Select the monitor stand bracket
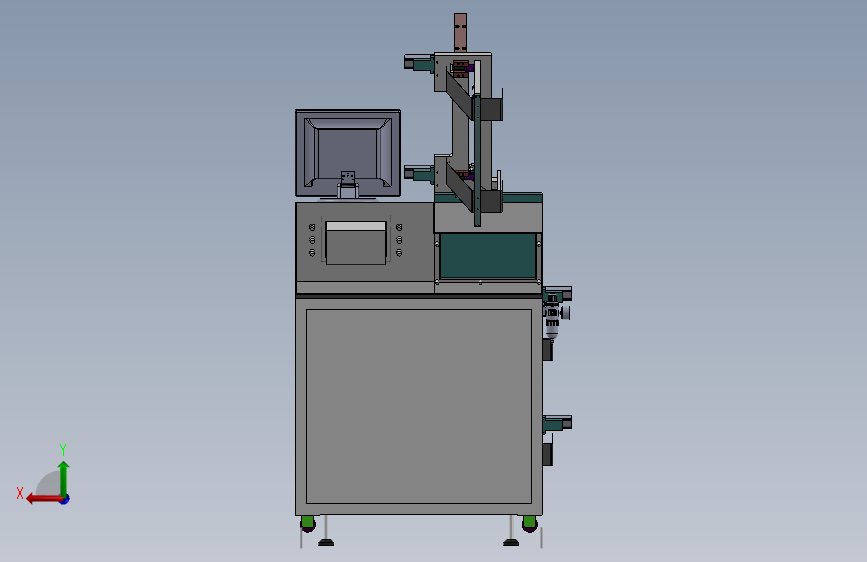Screen dimensions: 867x562 [x=348, y=185]
